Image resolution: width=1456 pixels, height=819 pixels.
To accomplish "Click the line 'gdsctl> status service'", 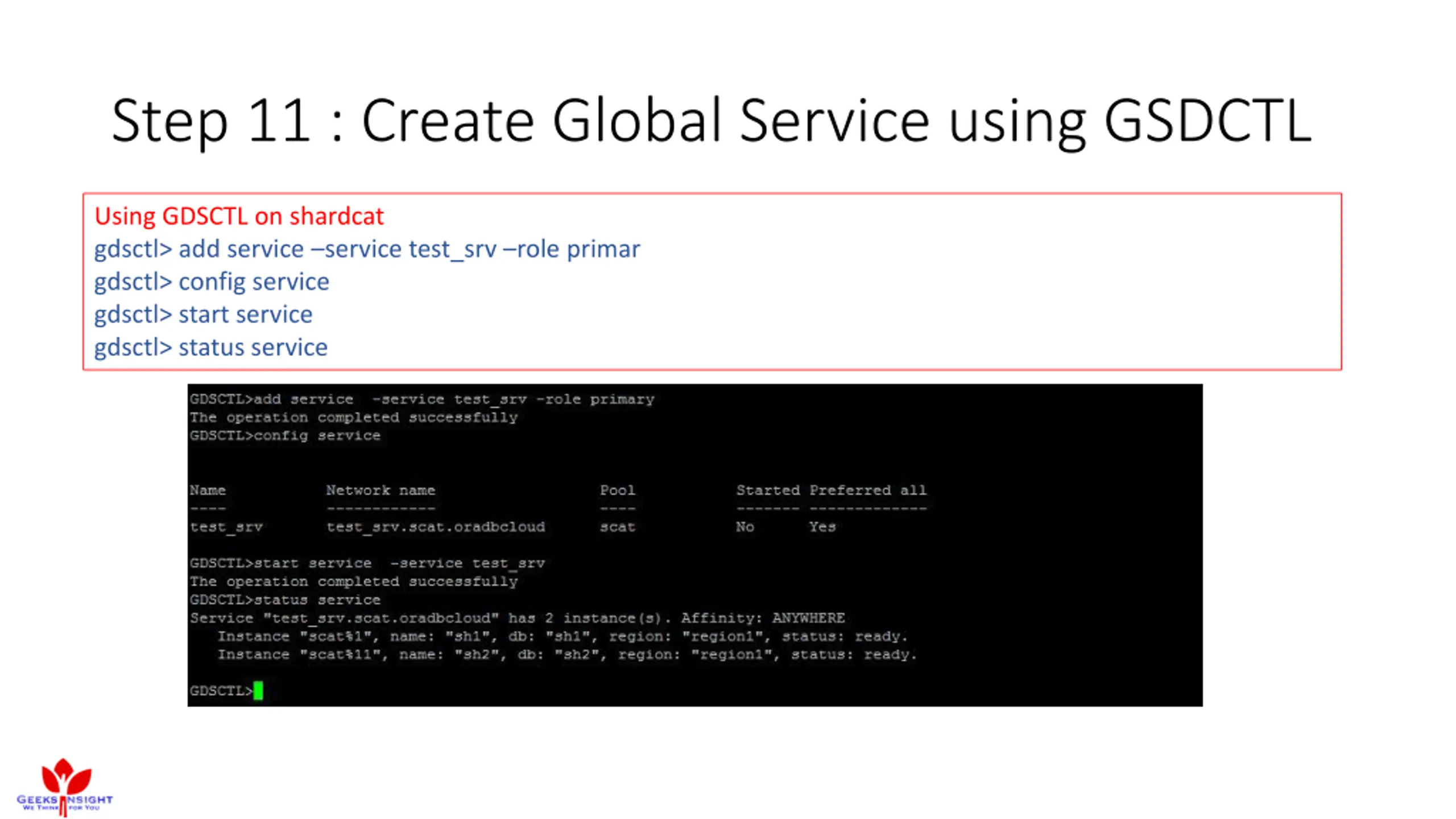I will click(x=210, y=347).
